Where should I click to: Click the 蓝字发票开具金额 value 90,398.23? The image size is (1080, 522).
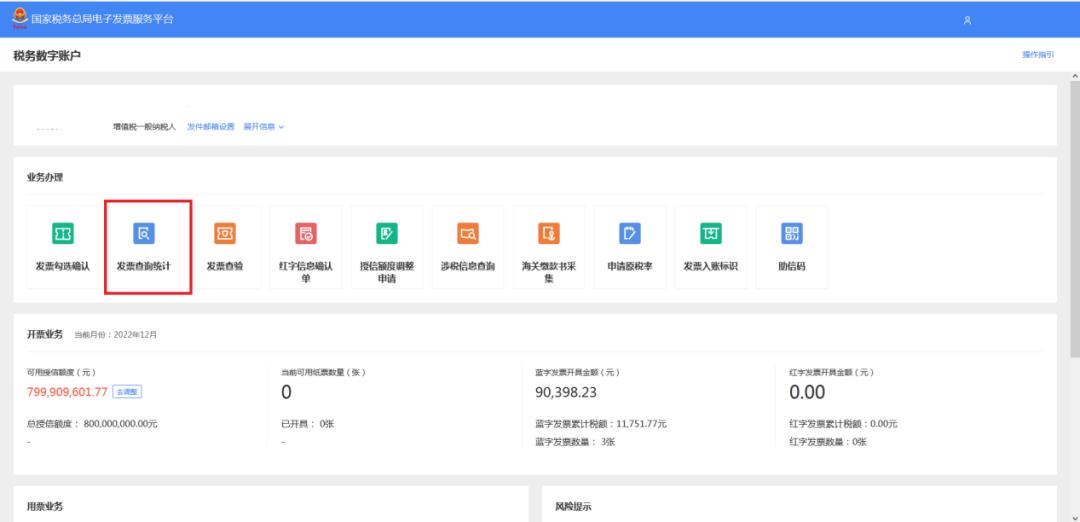click(x=580, y=392)
